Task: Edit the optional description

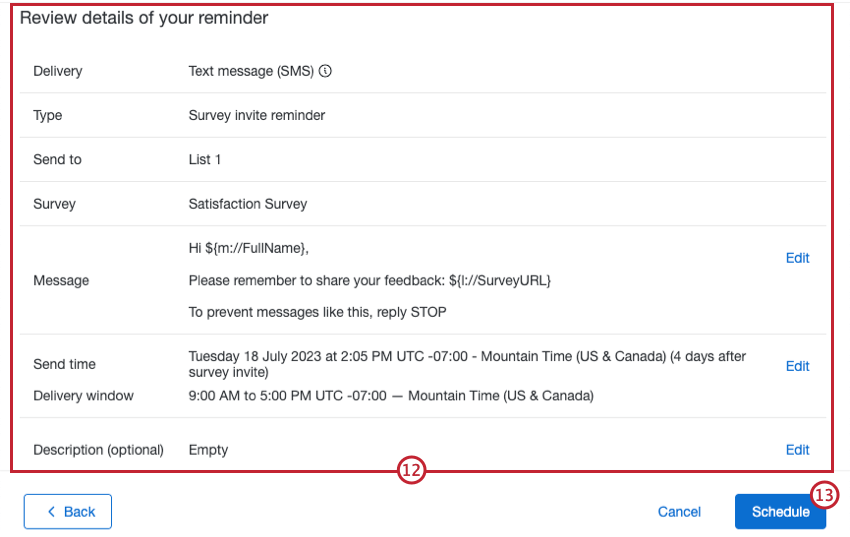Action: coord(797,450)
